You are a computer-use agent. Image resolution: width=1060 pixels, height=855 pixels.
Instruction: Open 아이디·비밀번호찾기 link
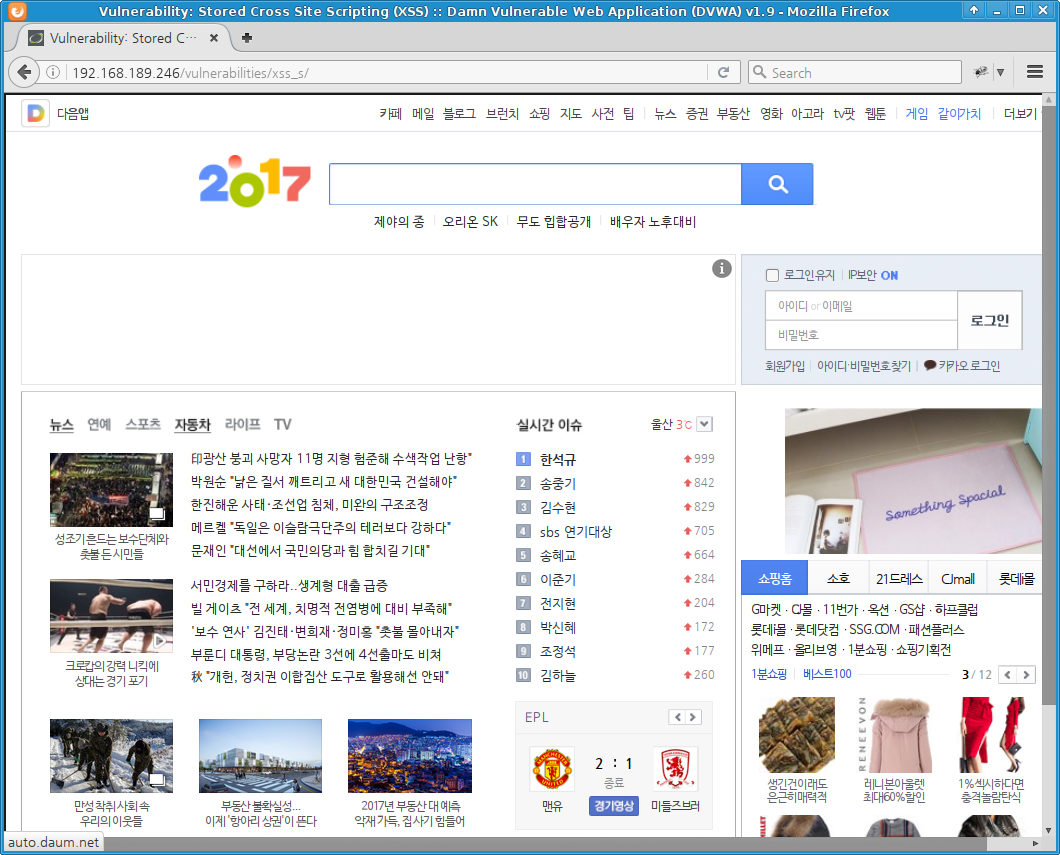click(864, 366)
